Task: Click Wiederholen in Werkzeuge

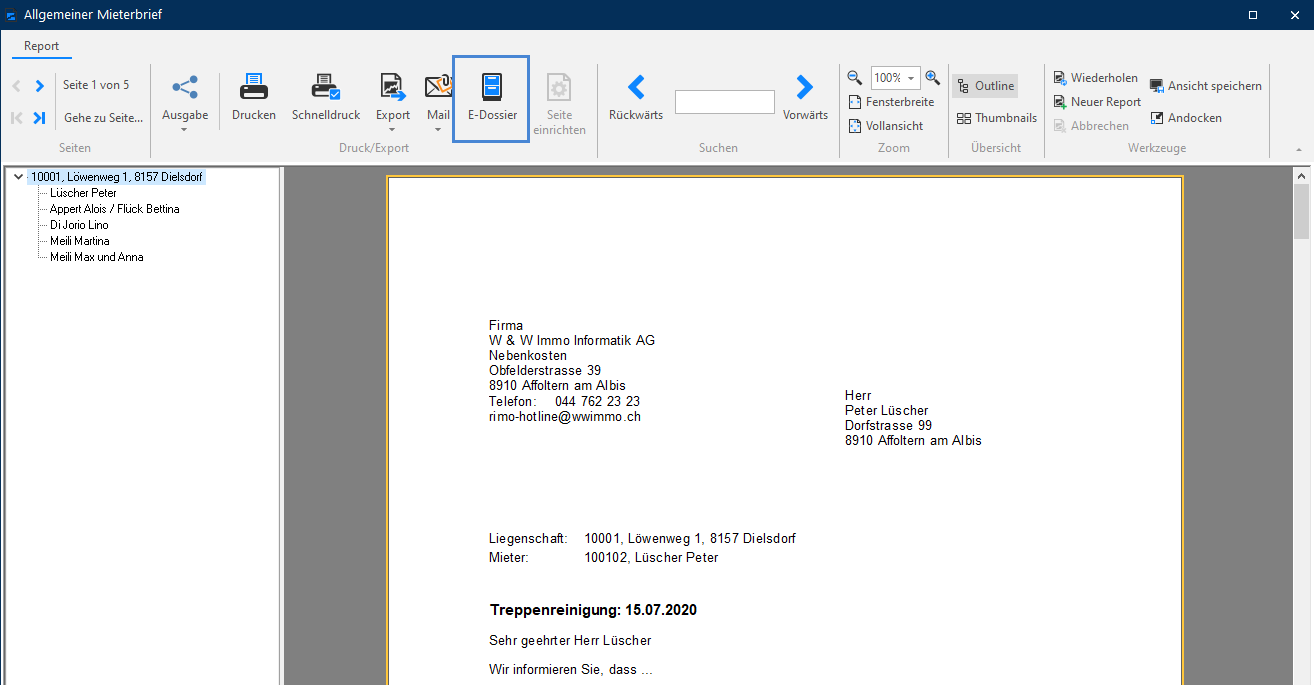Action: tap(1096, 78)
